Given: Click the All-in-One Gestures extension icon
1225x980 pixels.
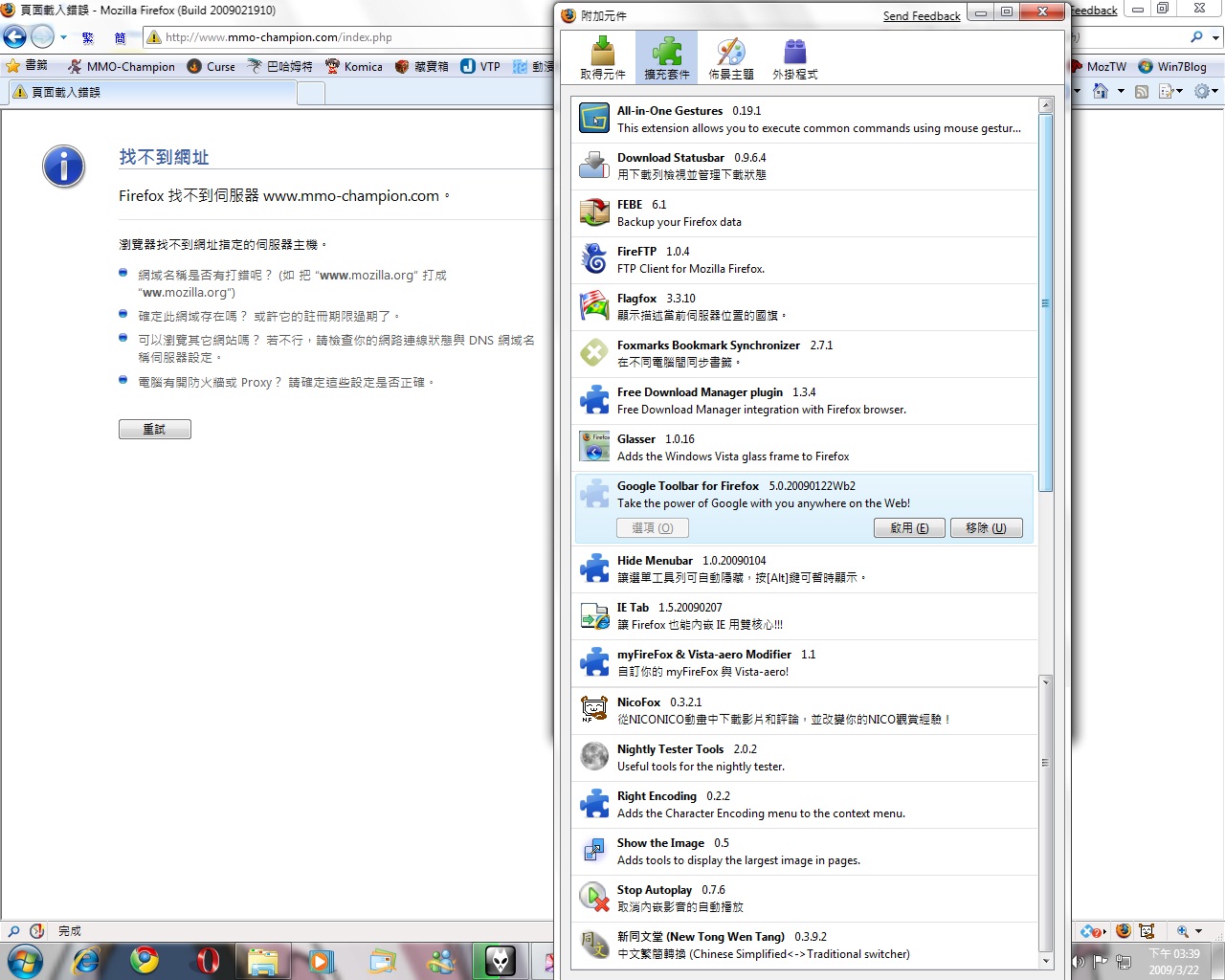Looking at the screenshot, I should click(594, 119).
